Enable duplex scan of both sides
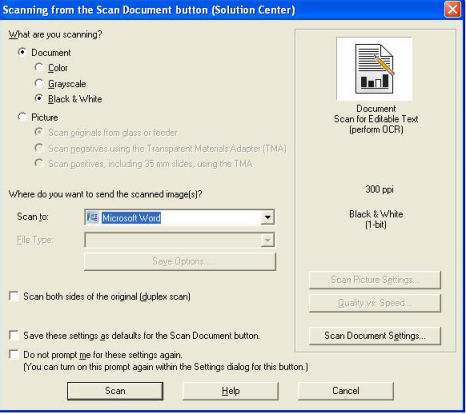Image resolution: width=466 pixels, height=414 pixels. pos(14,296)
